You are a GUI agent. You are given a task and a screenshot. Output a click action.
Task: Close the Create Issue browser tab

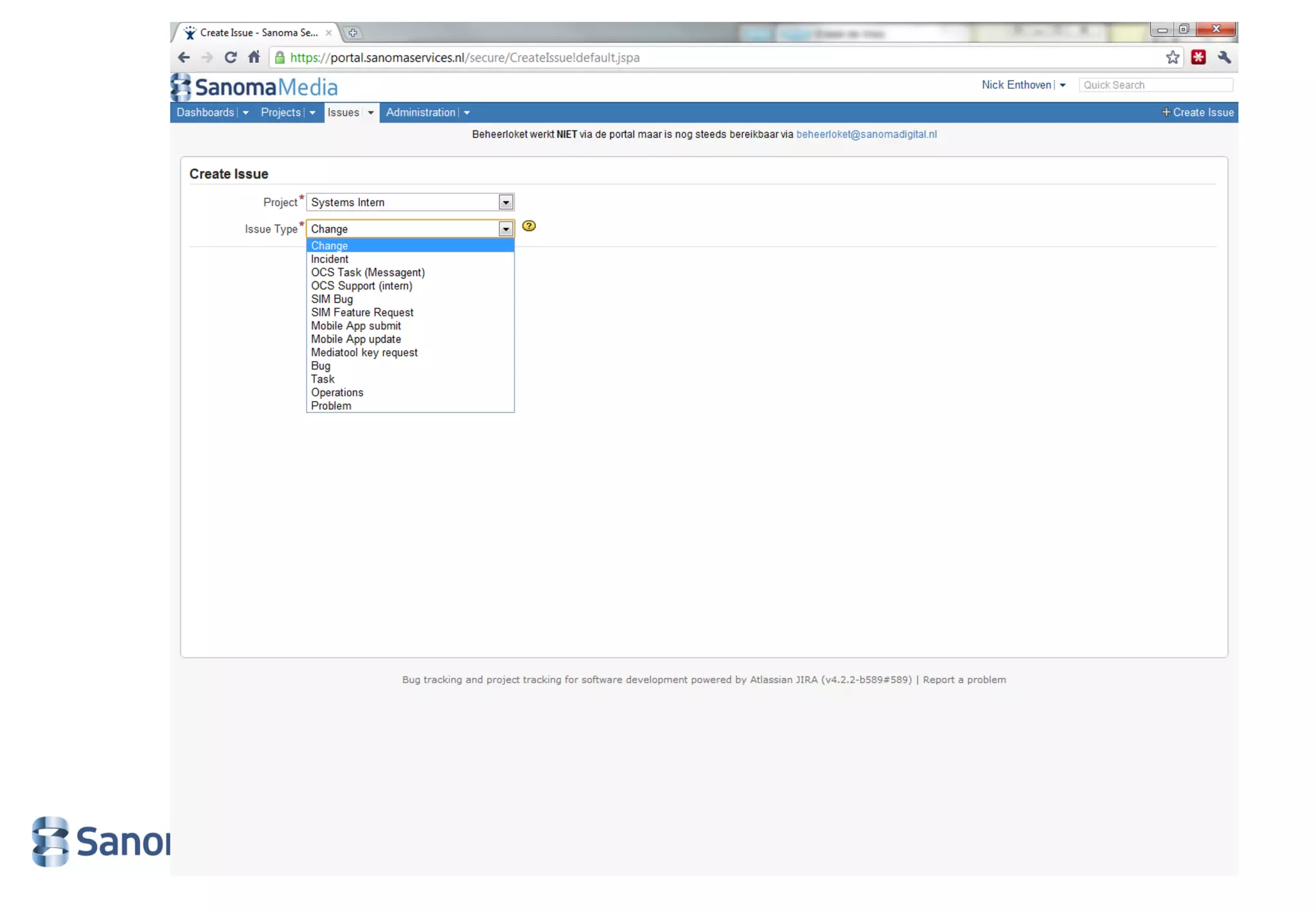tap(328, 33)
